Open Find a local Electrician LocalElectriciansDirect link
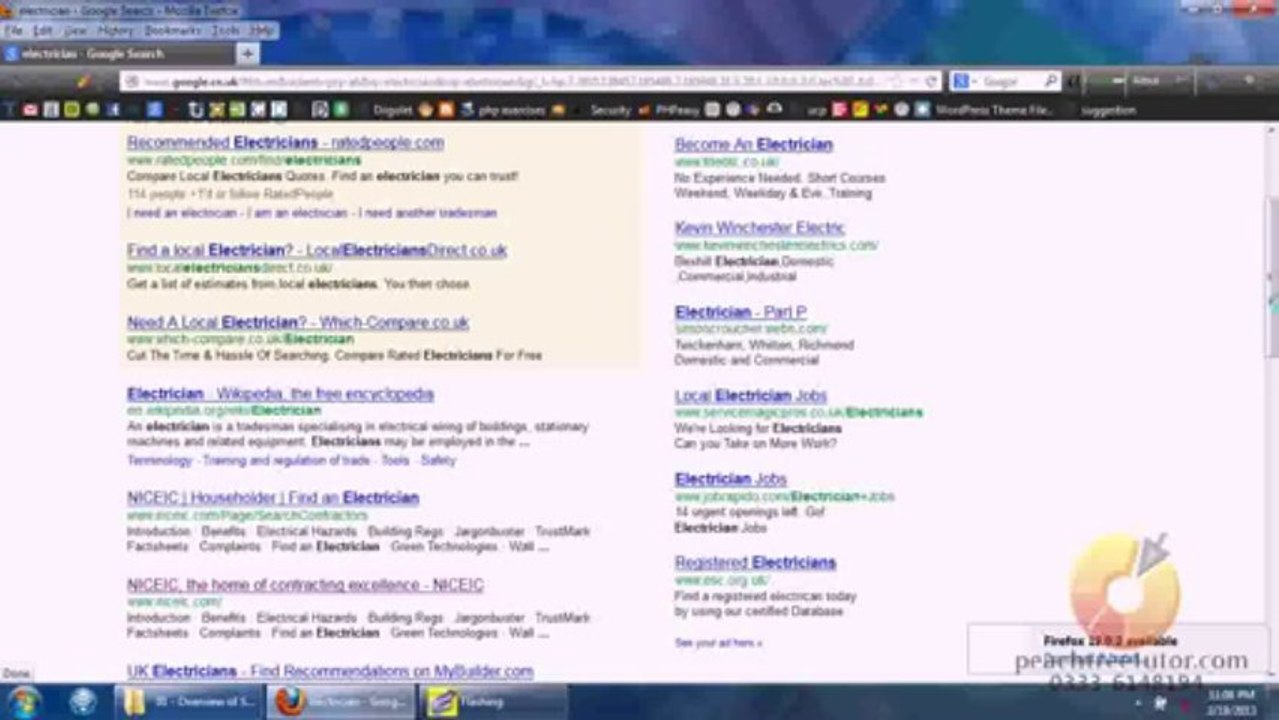Viewport: 1279px width, 720px height. 317,251
